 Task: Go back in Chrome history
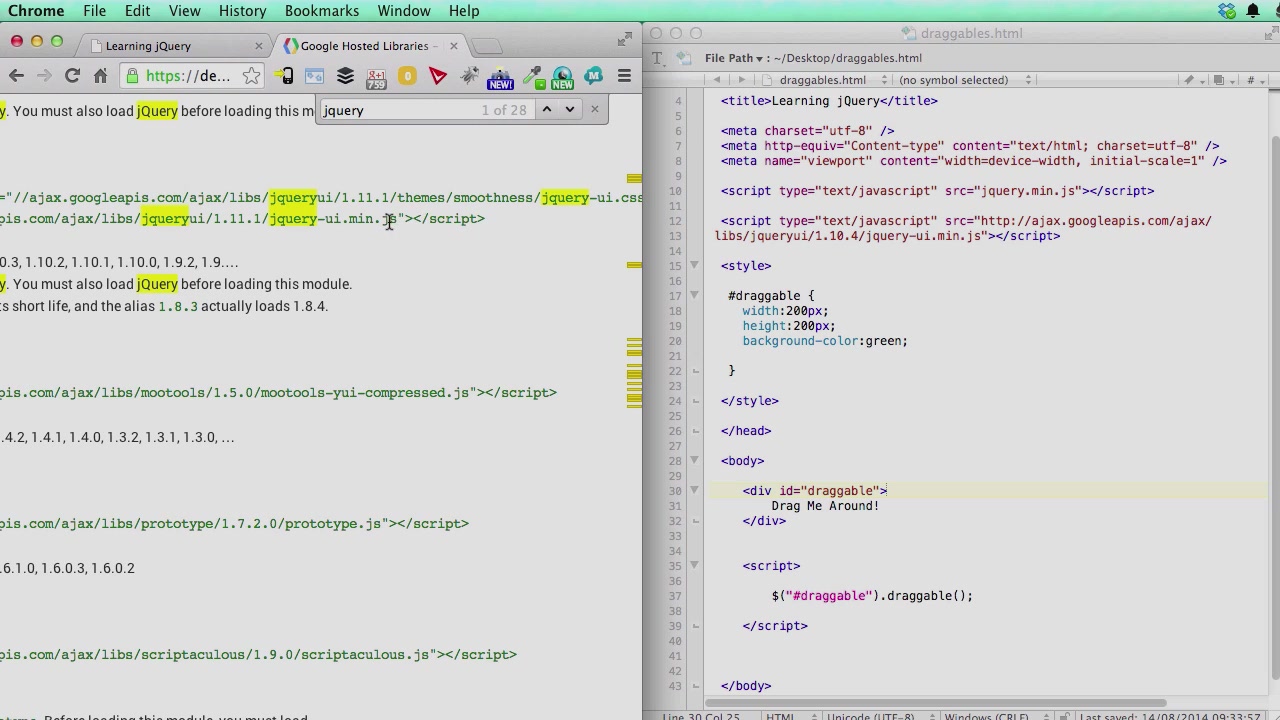tap(16, 76)
